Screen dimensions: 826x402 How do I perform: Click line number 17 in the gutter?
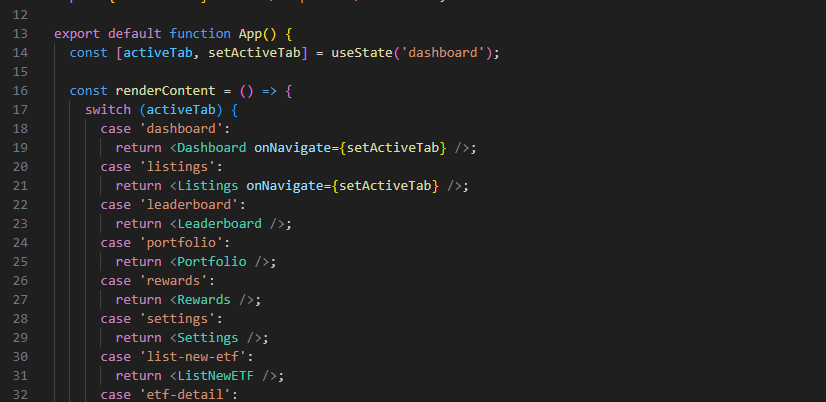click(x=19, y=110)
